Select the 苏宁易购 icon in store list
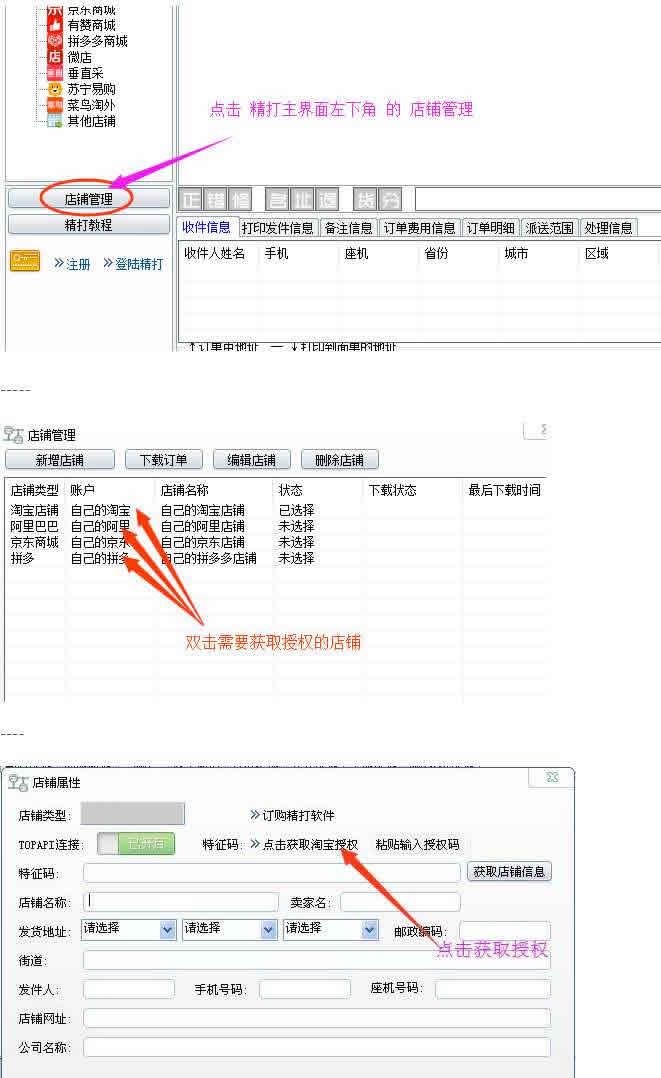 [55, 89]
